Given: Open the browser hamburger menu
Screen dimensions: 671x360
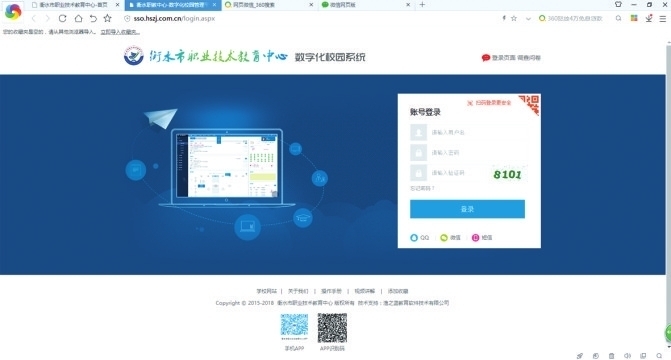Looking at the screenshot, I should (662, 18).
